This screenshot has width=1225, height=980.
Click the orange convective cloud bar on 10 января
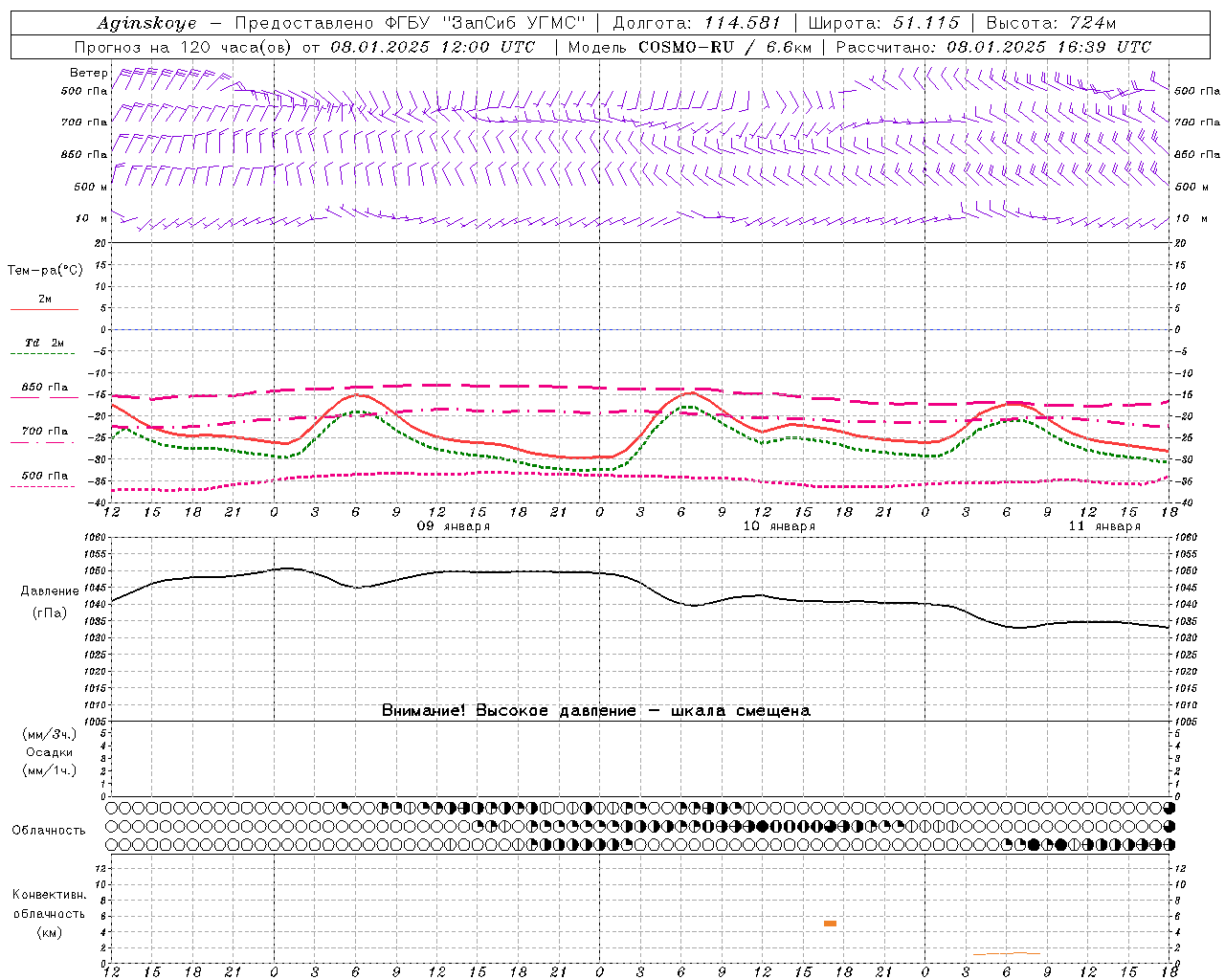(x=830, y=924)
